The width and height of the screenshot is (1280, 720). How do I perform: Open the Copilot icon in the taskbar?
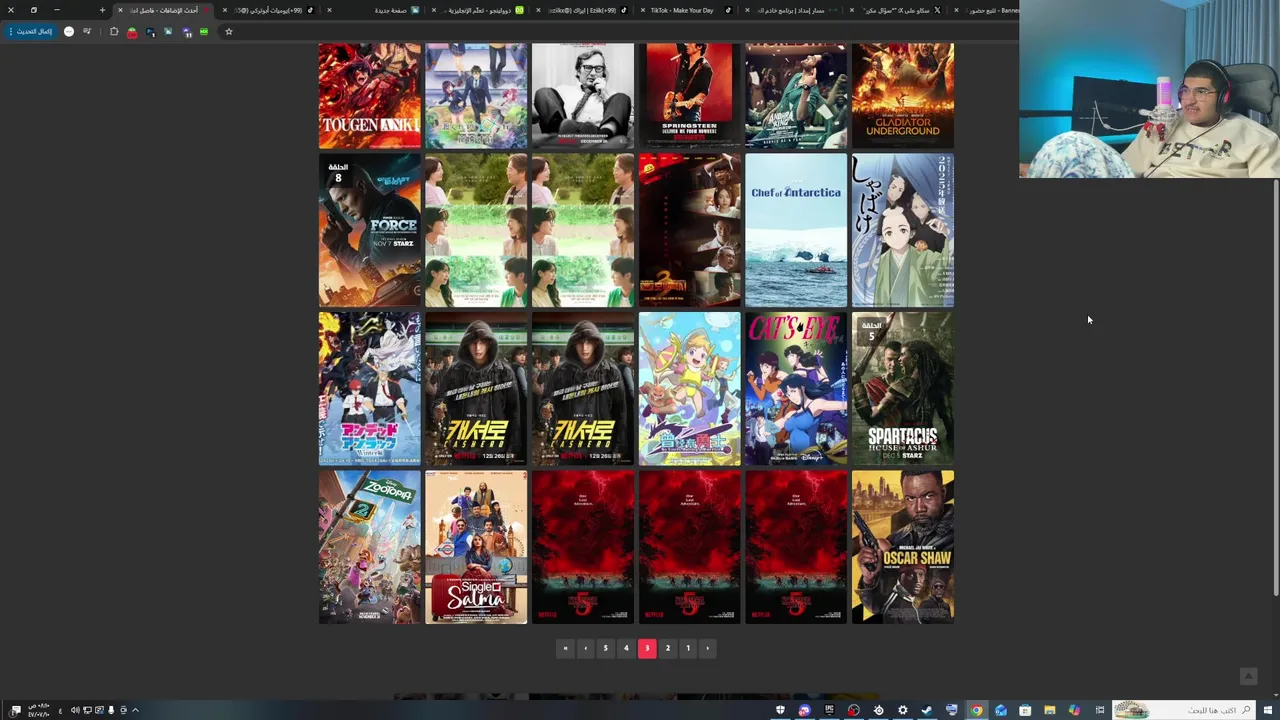click(1074, 710)
